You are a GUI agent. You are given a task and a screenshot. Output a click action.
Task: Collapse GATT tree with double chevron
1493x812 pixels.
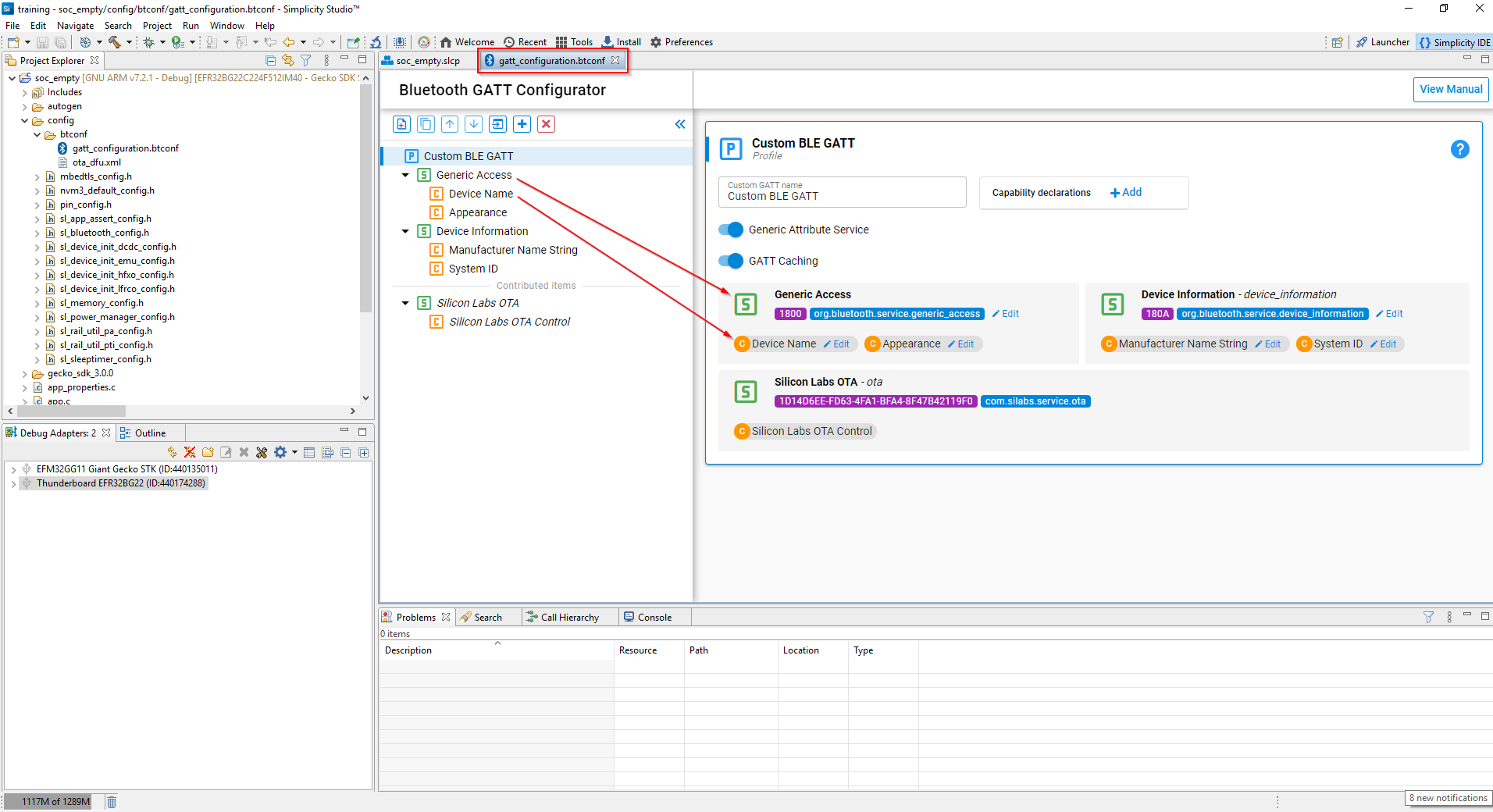pyautogui.click(x=680, y=124)
